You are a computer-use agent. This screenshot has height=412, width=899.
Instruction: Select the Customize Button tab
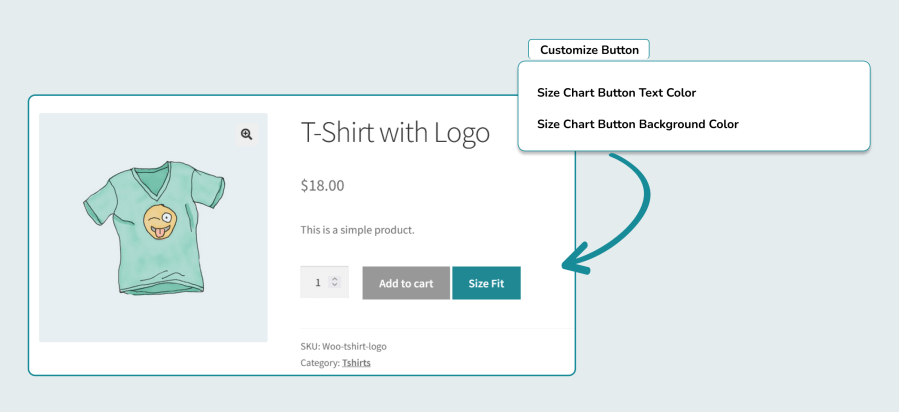[x=589, y=50]
